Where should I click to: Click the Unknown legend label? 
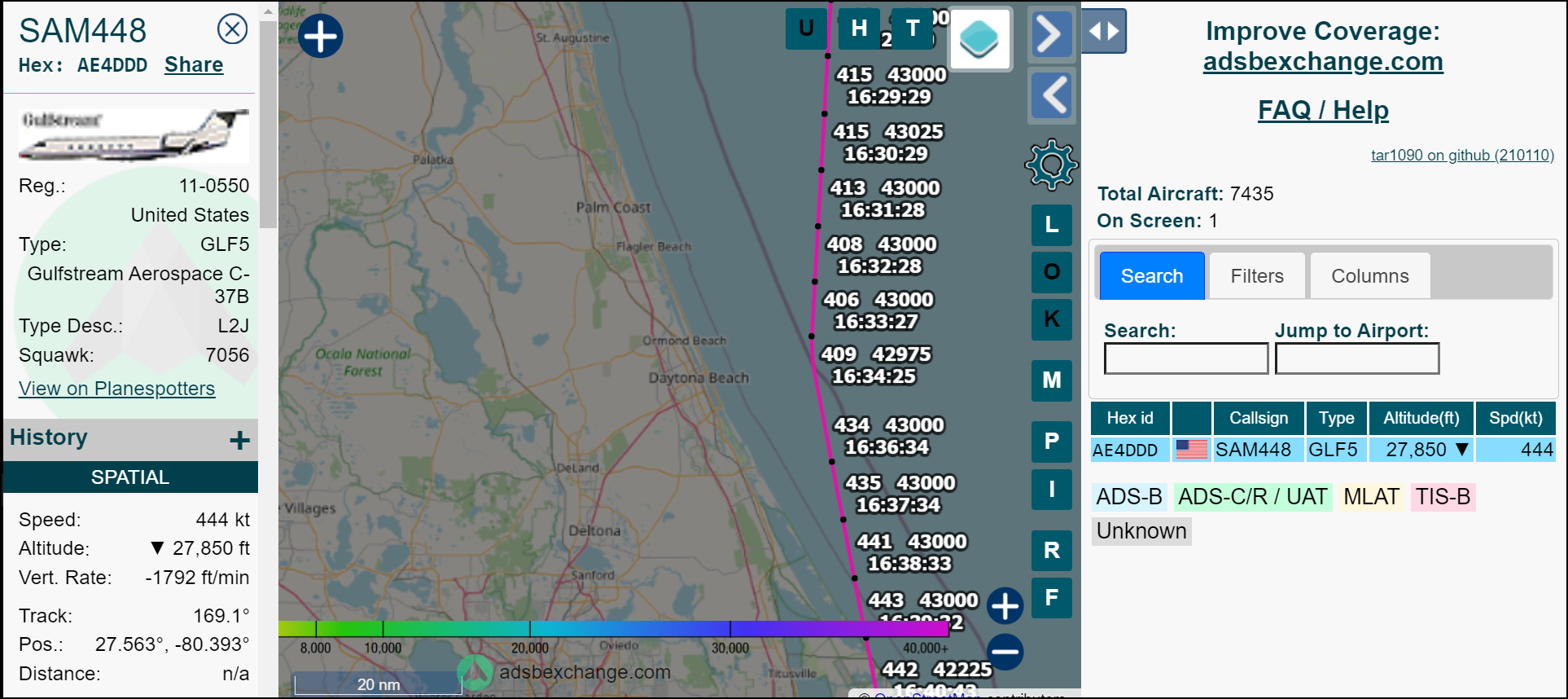click(1141, 531)
